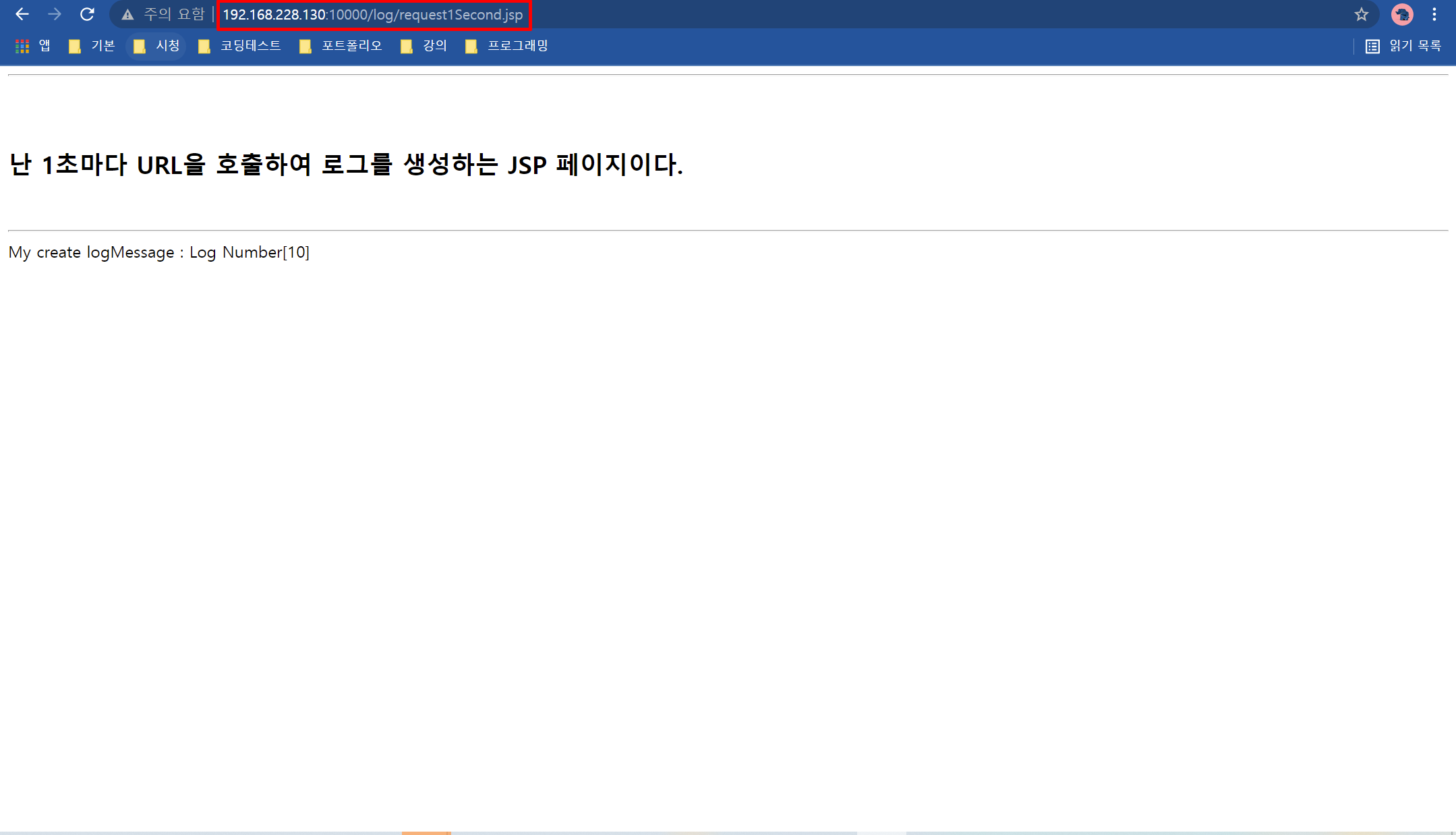Bookmark this page with star icon
Viewport: 1456px width, 835px height.
pos(1361,14)
